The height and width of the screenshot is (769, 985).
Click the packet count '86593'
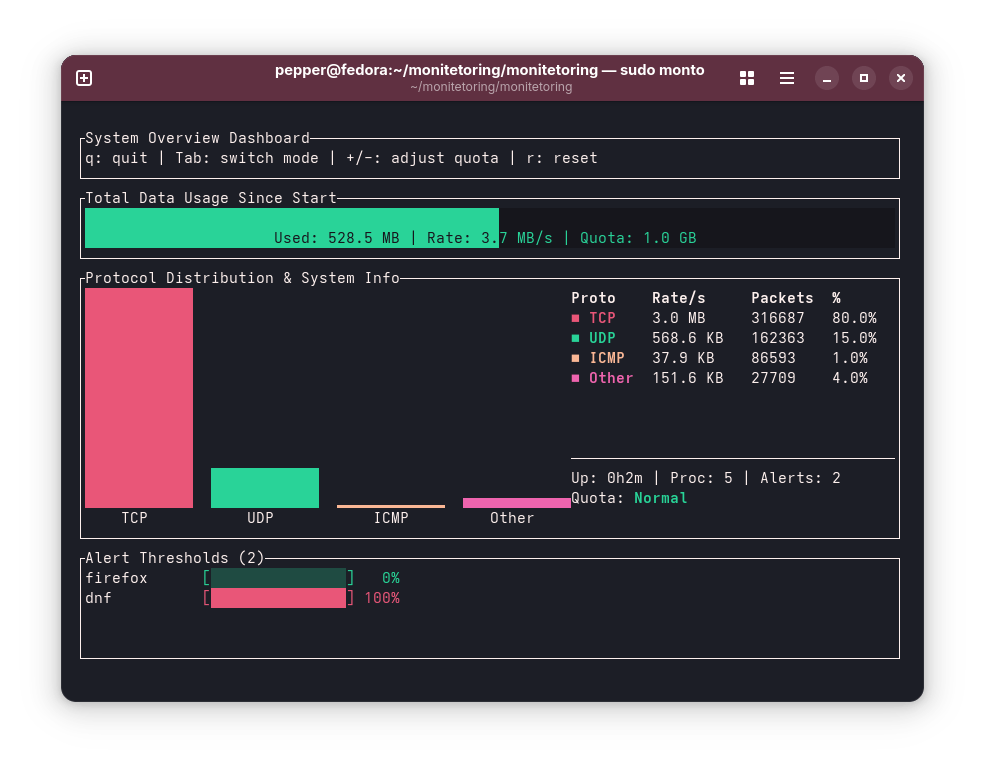point(773,358)
